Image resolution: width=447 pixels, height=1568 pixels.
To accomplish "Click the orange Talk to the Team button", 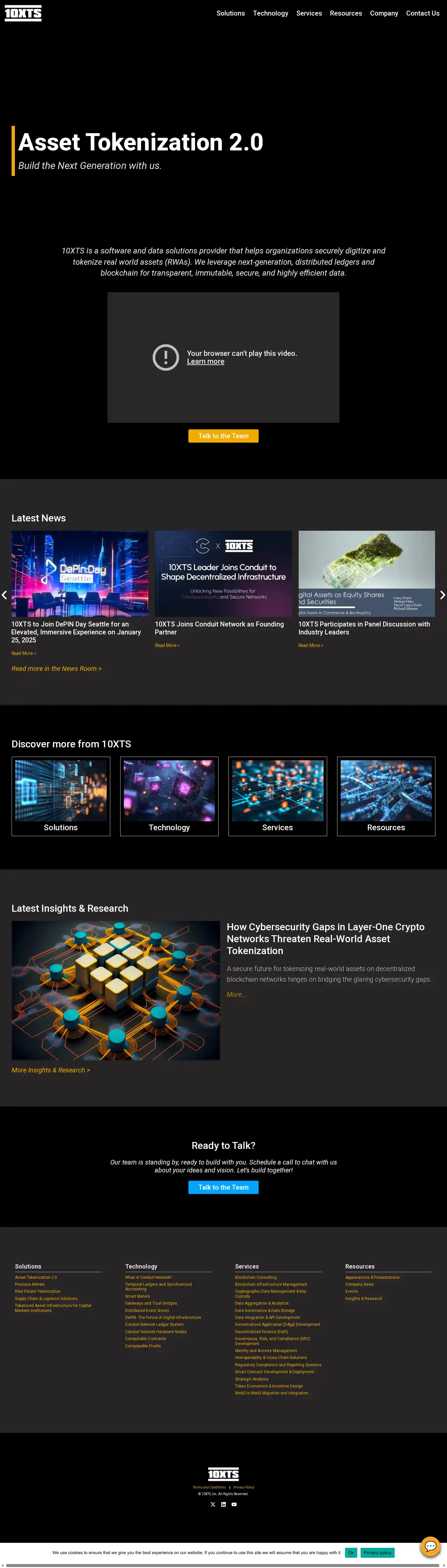I will point(223,436).
